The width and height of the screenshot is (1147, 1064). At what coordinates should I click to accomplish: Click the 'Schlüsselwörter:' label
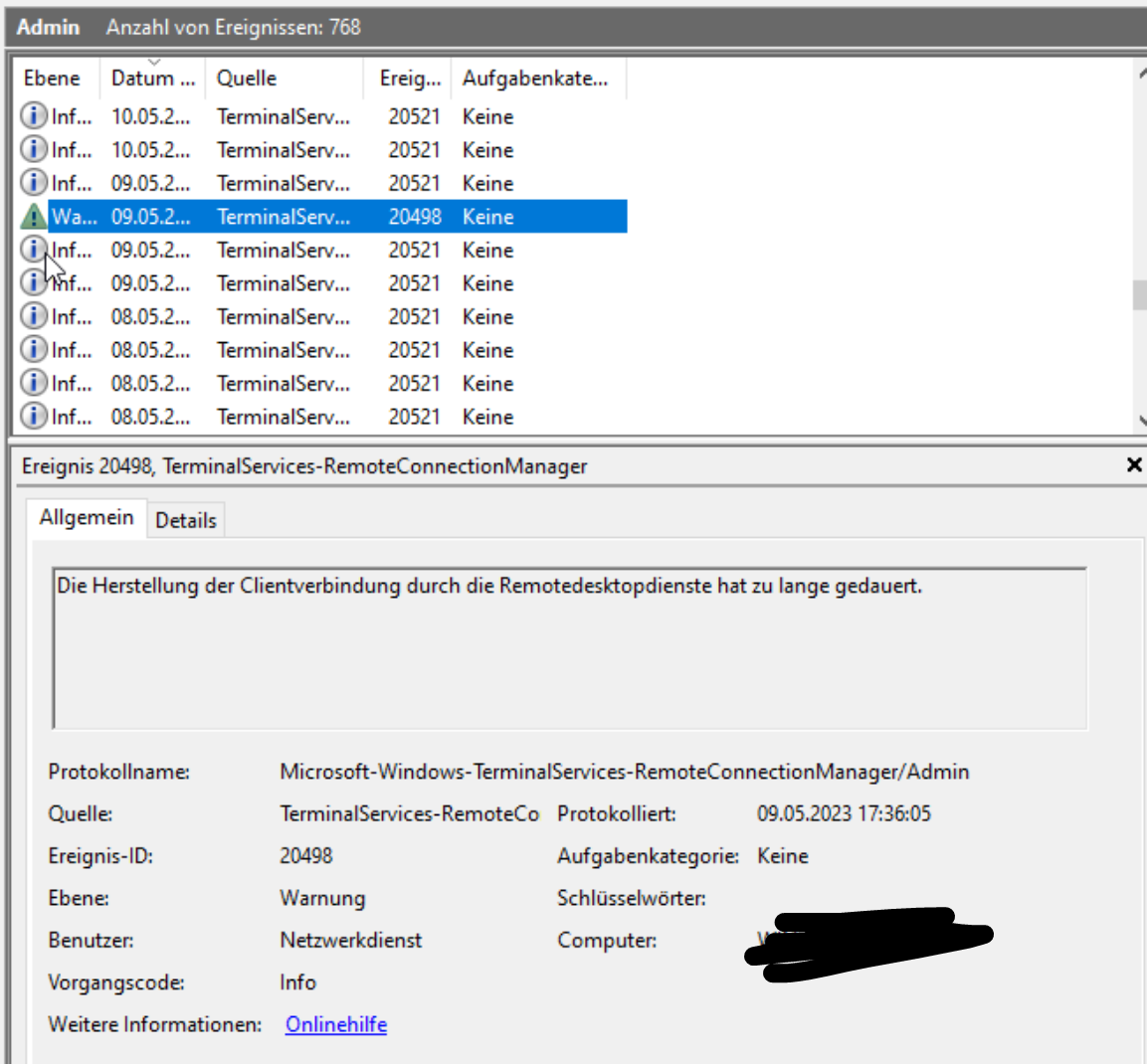(632, 898)
